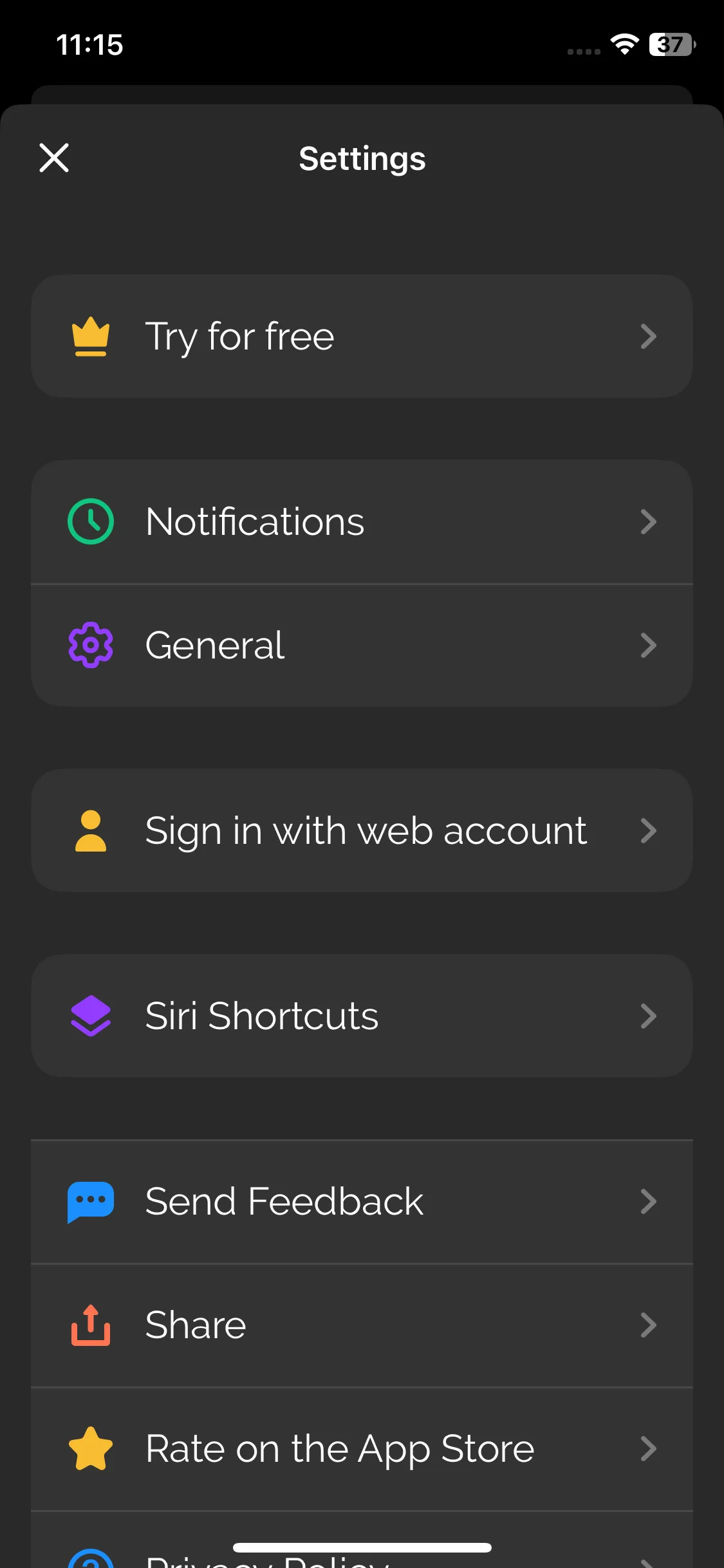The width and height of the screenshot is (724, 1568).
Task: Expand Try for free chevron
Action: [x=648, y=336]
